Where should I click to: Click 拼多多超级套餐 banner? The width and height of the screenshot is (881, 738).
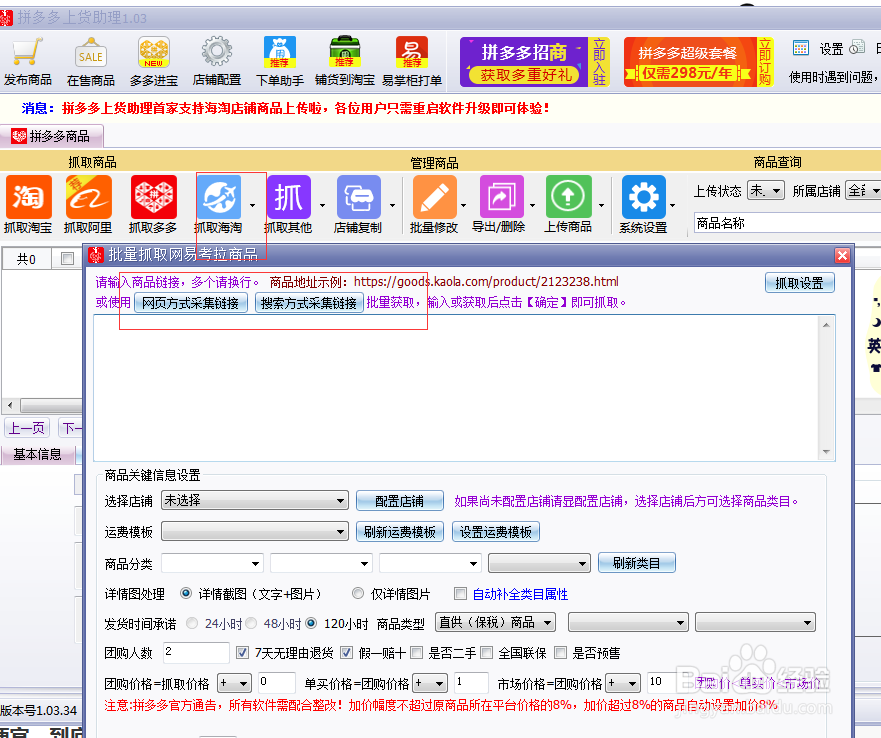point(698,62)
